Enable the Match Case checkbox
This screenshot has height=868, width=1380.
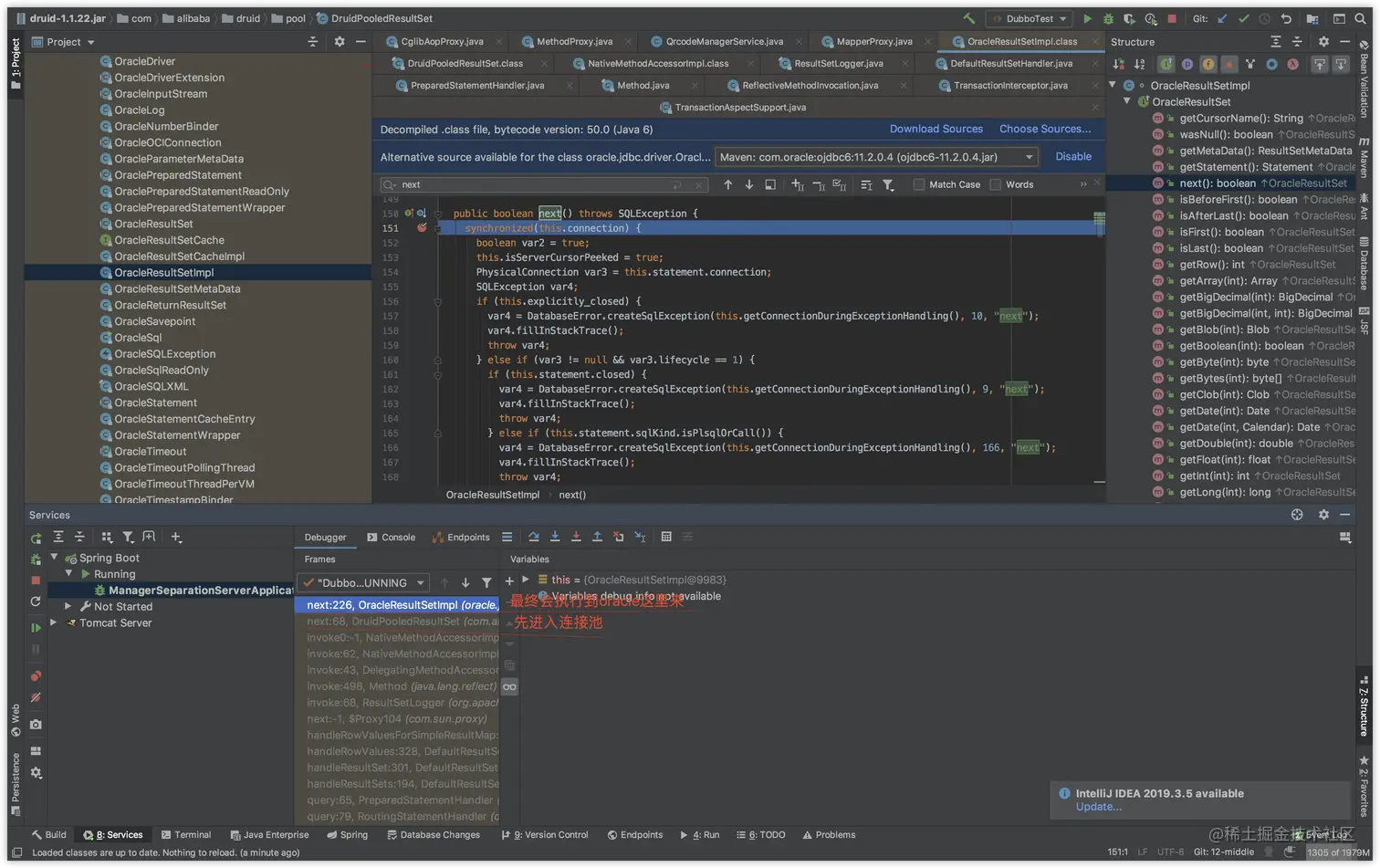click(919, 184)
